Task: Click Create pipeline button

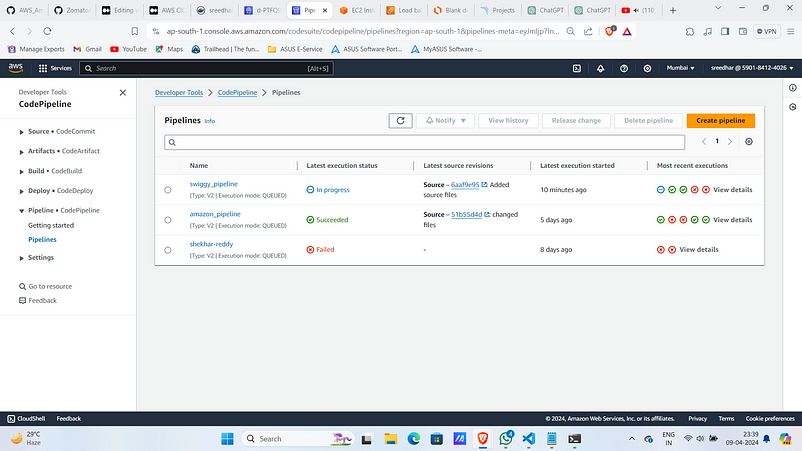Action: tap(721, 121)
